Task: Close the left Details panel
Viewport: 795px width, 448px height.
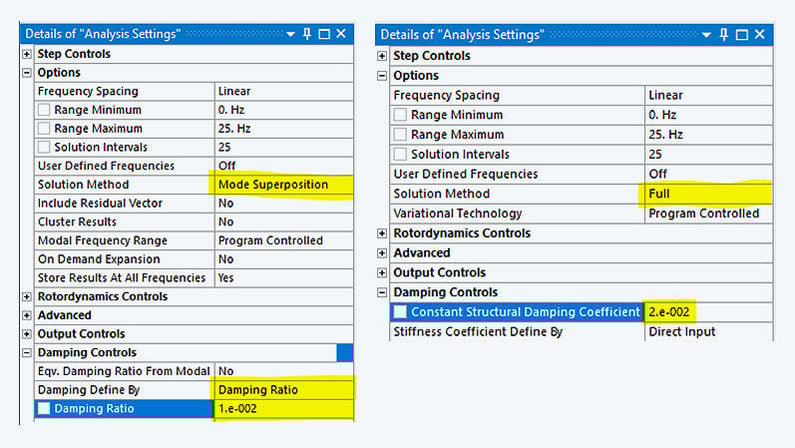Action: click(x=341, y=34)
